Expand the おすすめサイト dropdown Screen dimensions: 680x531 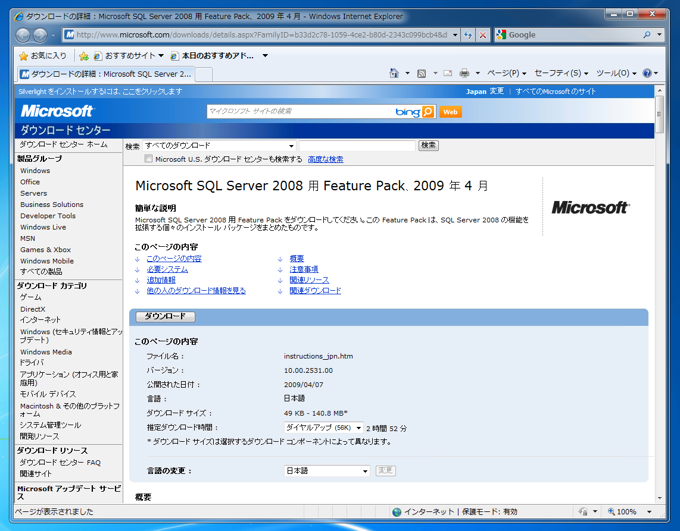click(161, 56)
